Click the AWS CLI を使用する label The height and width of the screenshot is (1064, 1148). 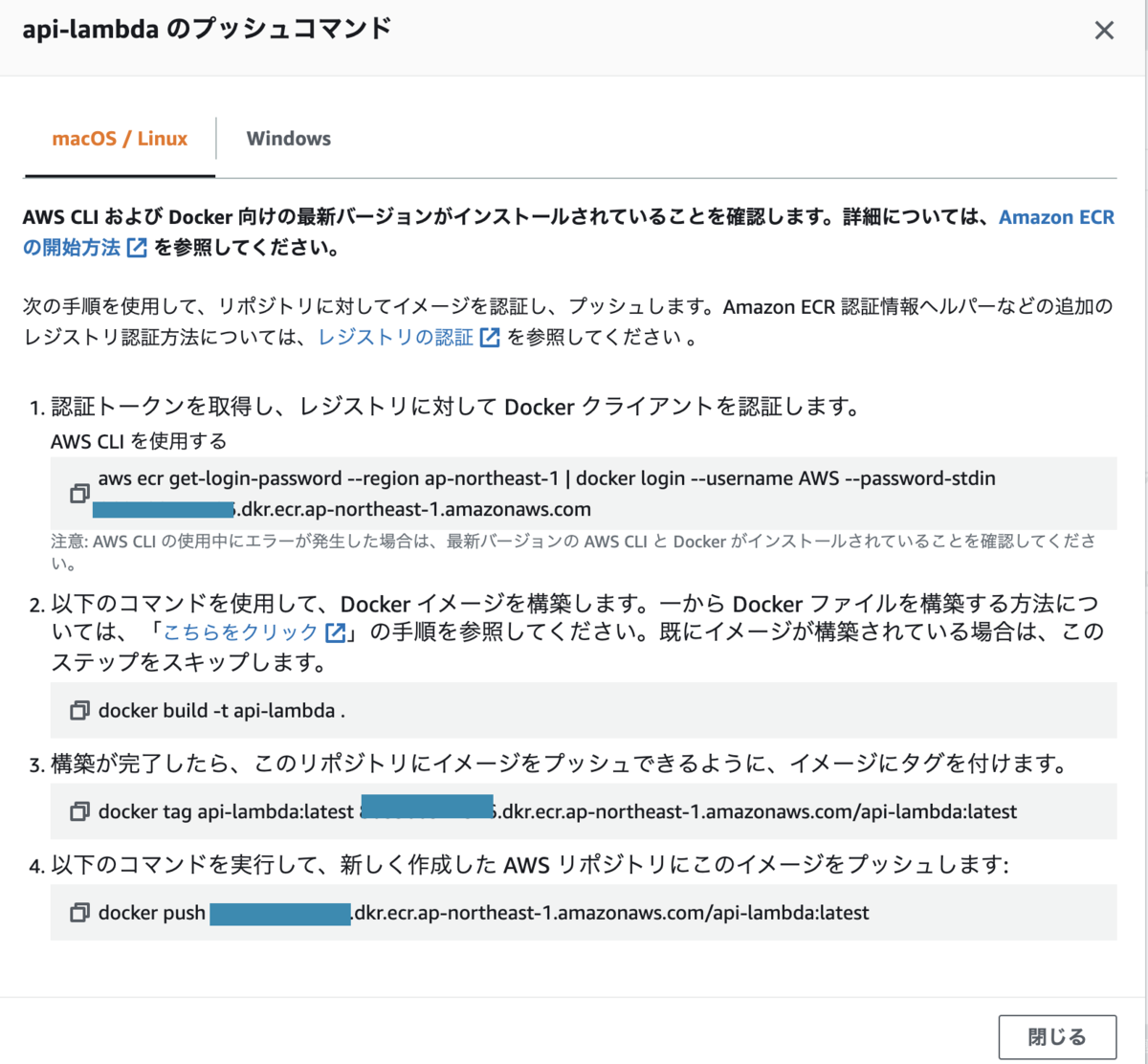pyautogui.click(x=139, y=441)
